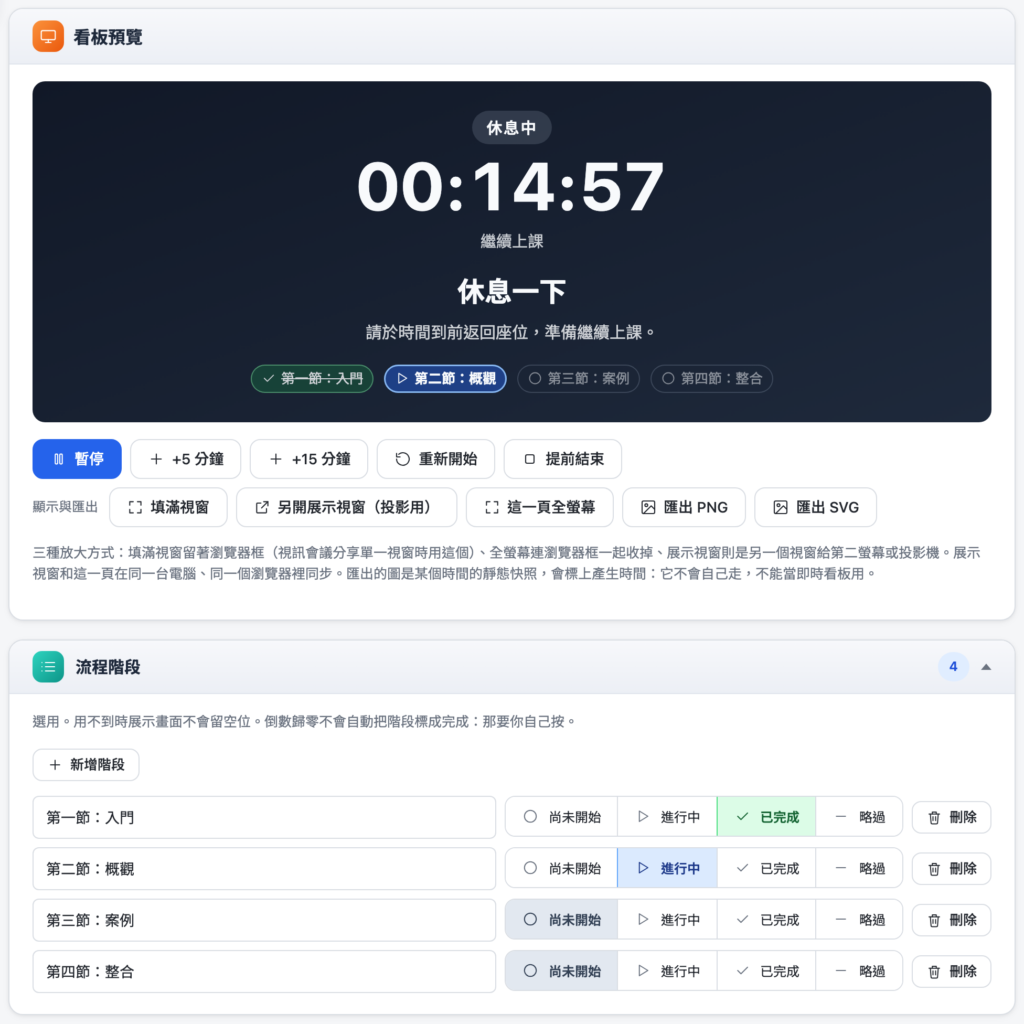Set 第二節：概觀 to 尚未開始

(x=562, y=869)
